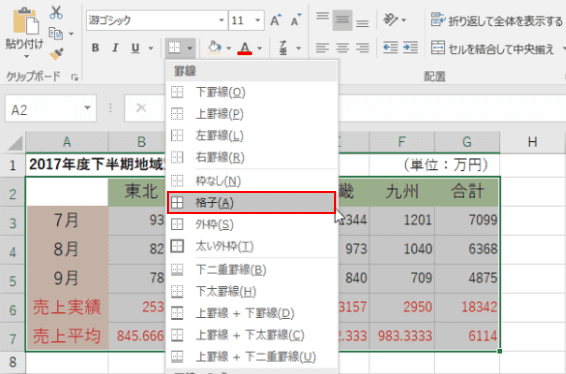566x374 pixels.
Task: Open the font size 11 dropdown
Action: [258, 20]
